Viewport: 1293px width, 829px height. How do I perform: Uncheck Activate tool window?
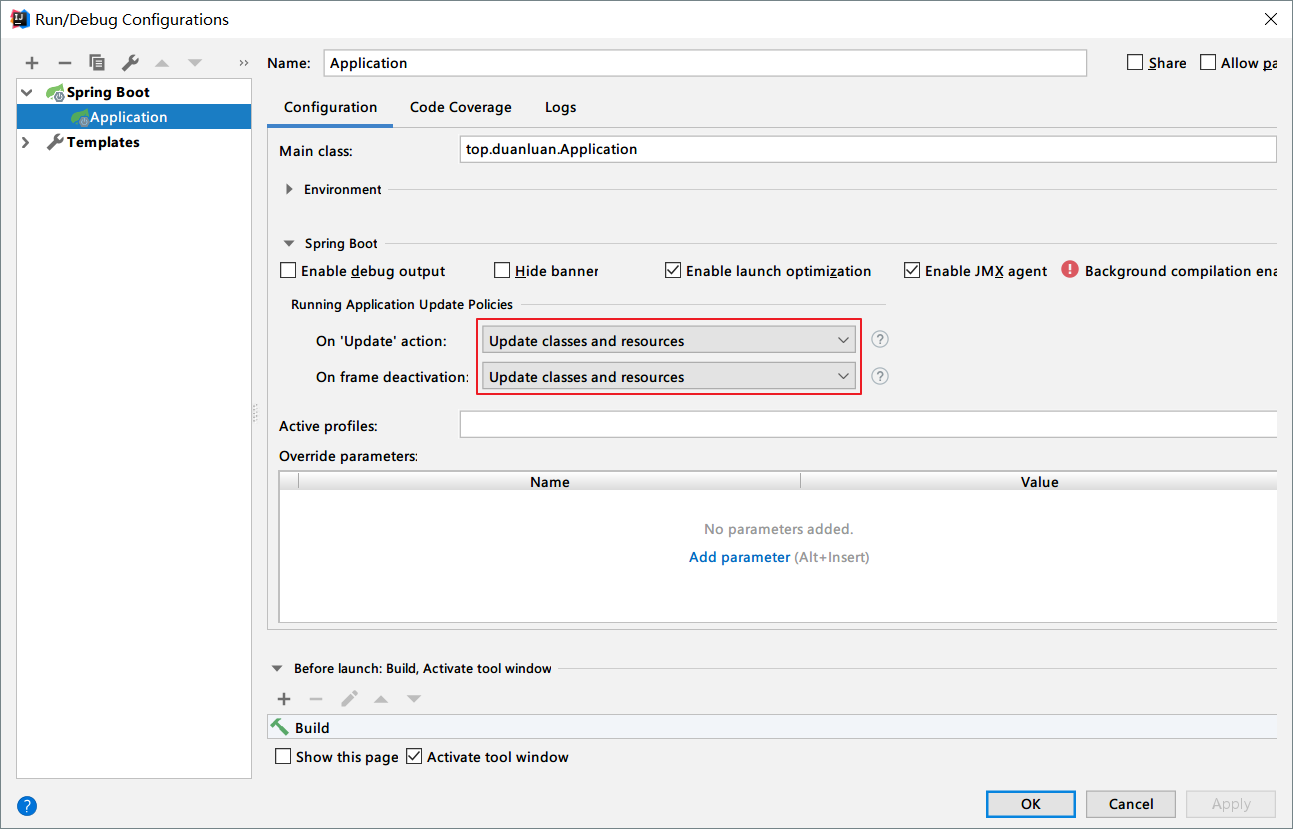[414, 756]
